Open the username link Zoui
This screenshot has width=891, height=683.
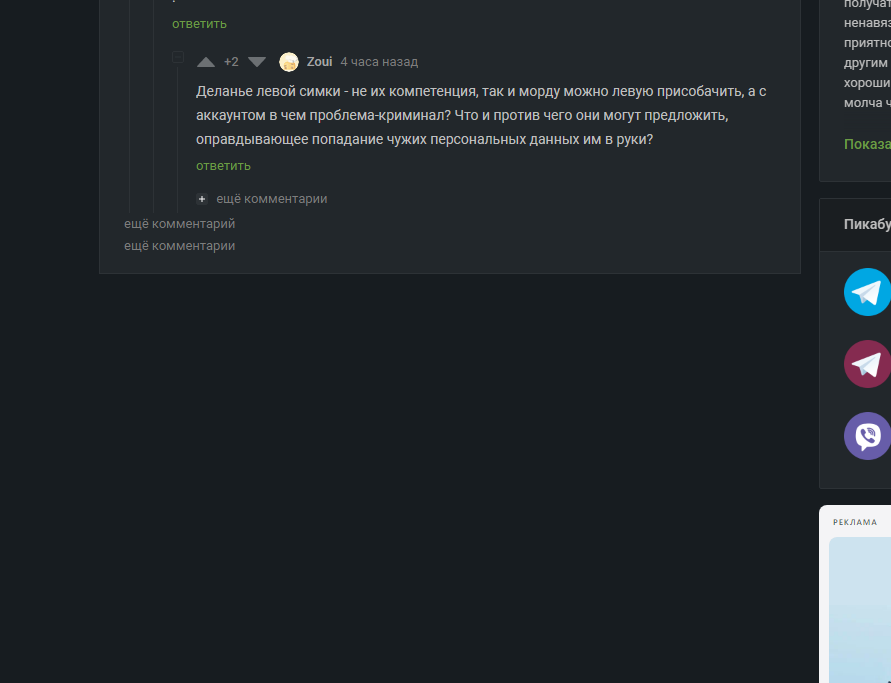(x=319, y=62)
